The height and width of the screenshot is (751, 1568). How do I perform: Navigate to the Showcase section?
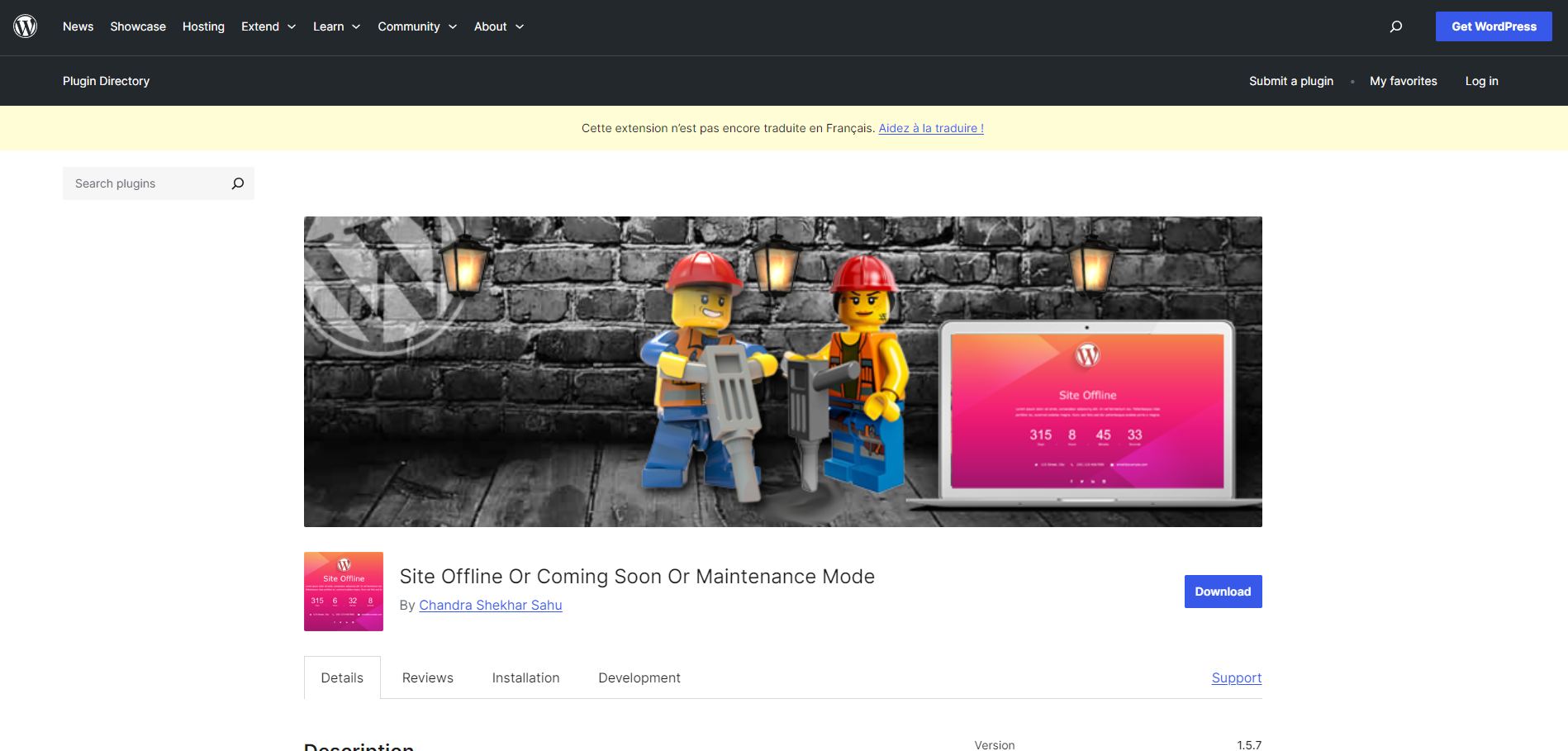(137, 26)
